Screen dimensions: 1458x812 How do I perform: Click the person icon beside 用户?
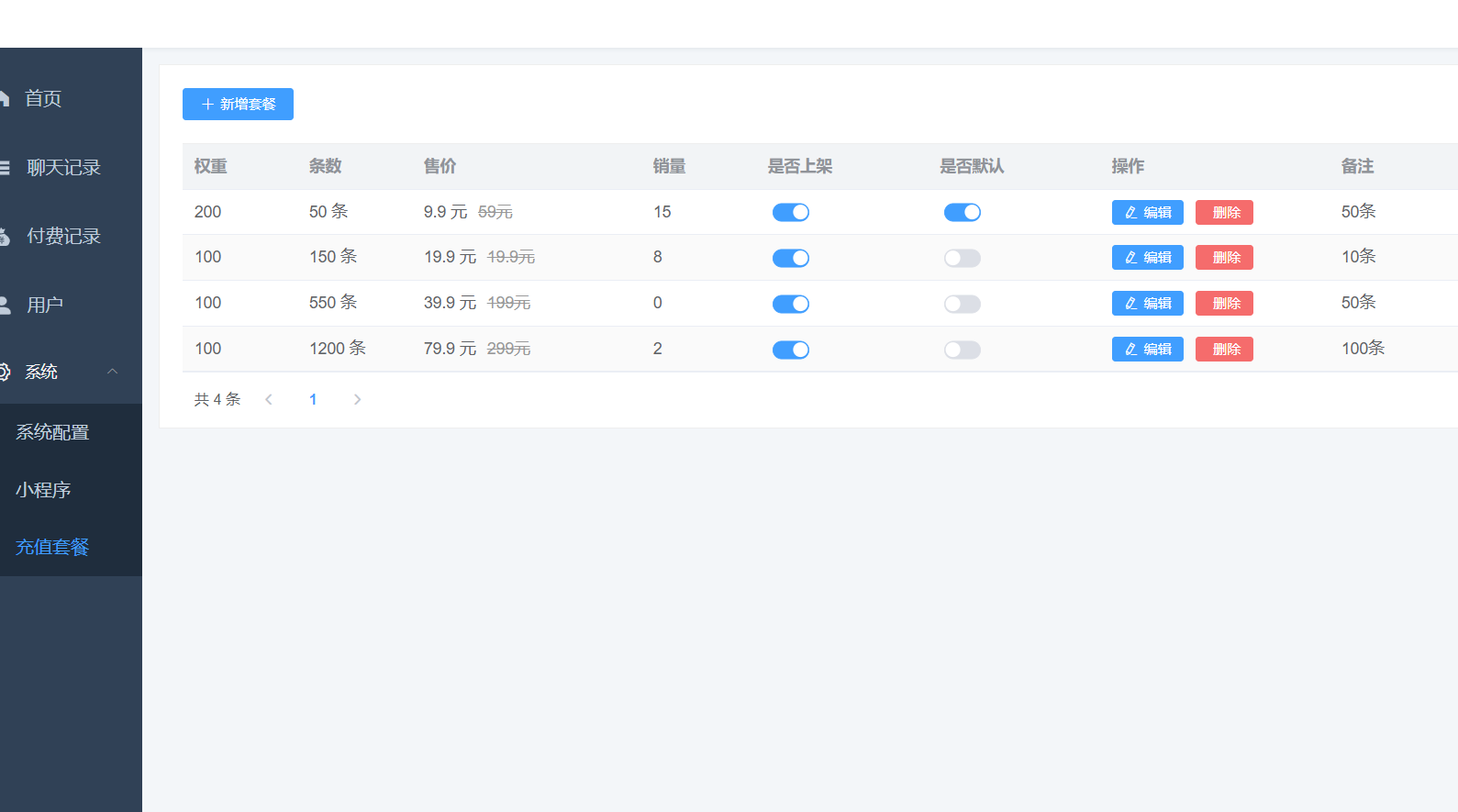coord(4,305)
